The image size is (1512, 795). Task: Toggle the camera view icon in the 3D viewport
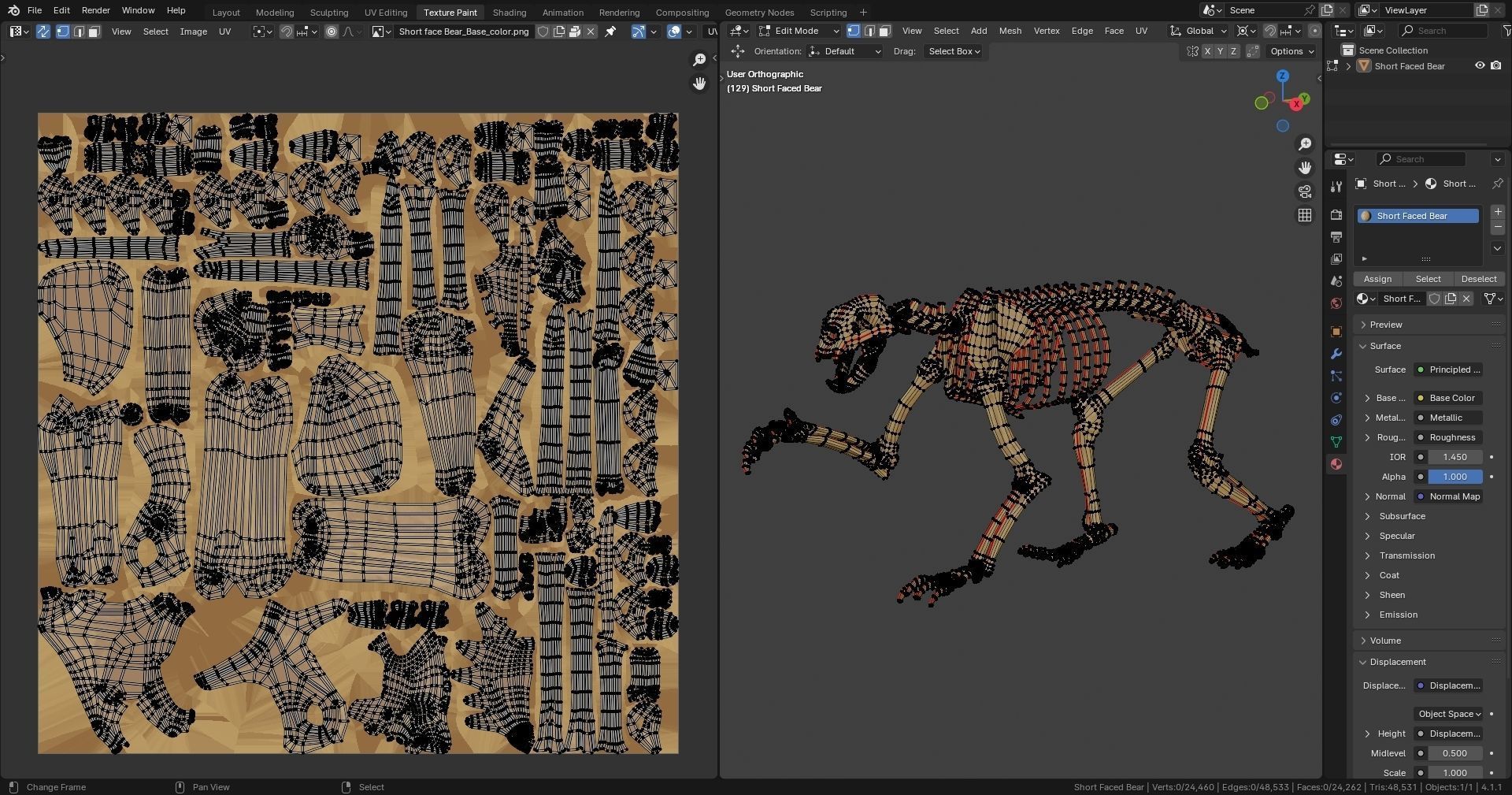point(1305,191)
